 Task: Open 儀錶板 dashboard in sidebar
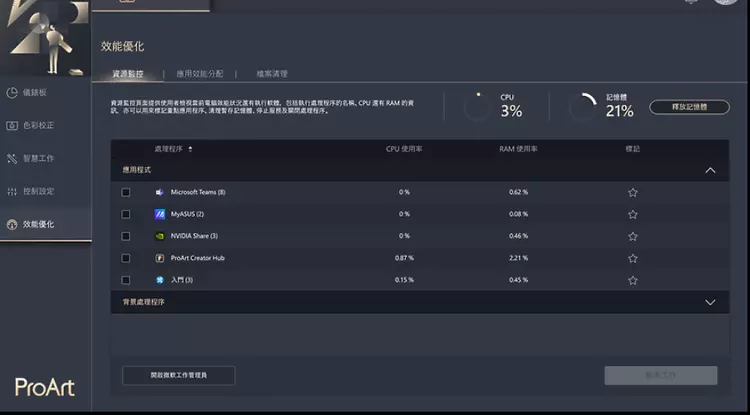35,93
